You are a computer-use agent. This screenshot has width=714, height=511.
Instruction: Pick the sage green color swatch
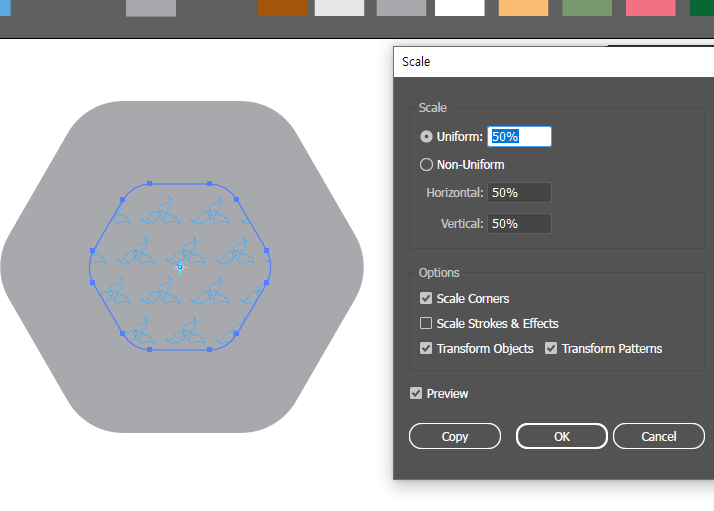pyautogui.click(x=587, y=8)
